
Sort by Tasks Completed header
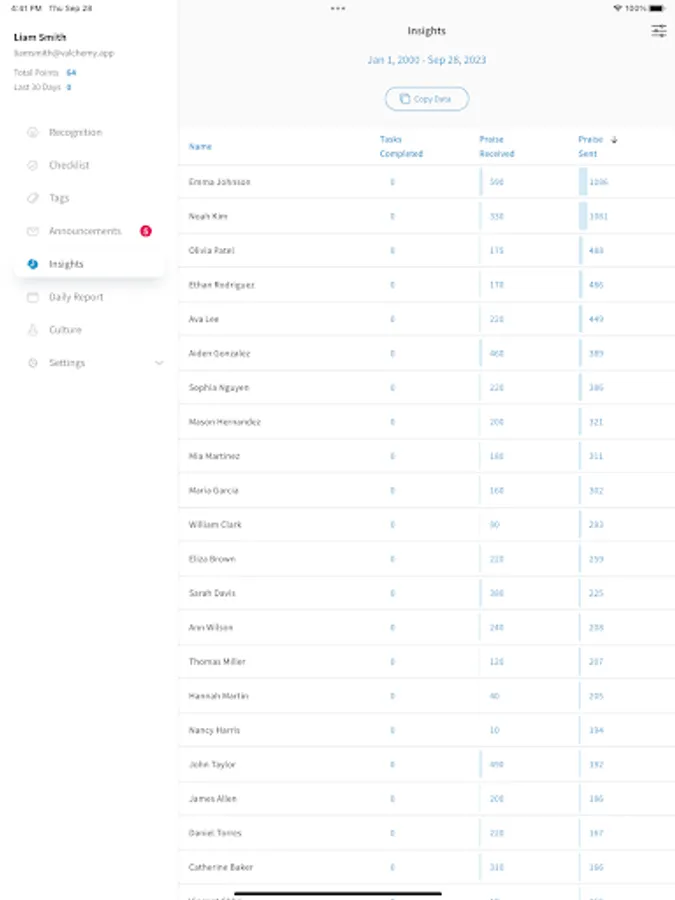tap(401, 147)
